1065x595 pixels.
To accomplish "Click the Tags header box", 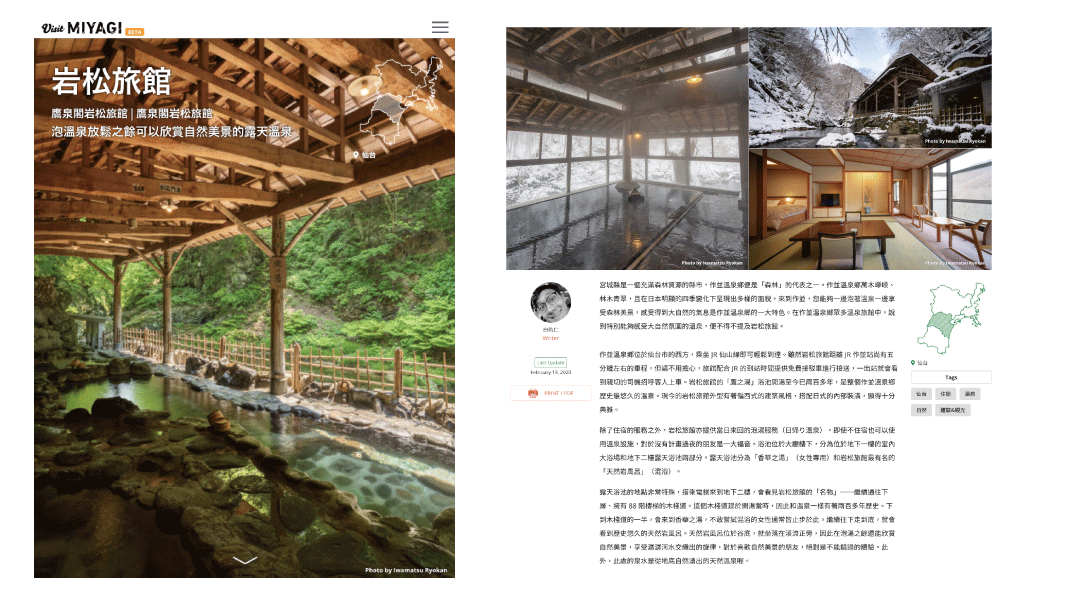I will [951, 377].
